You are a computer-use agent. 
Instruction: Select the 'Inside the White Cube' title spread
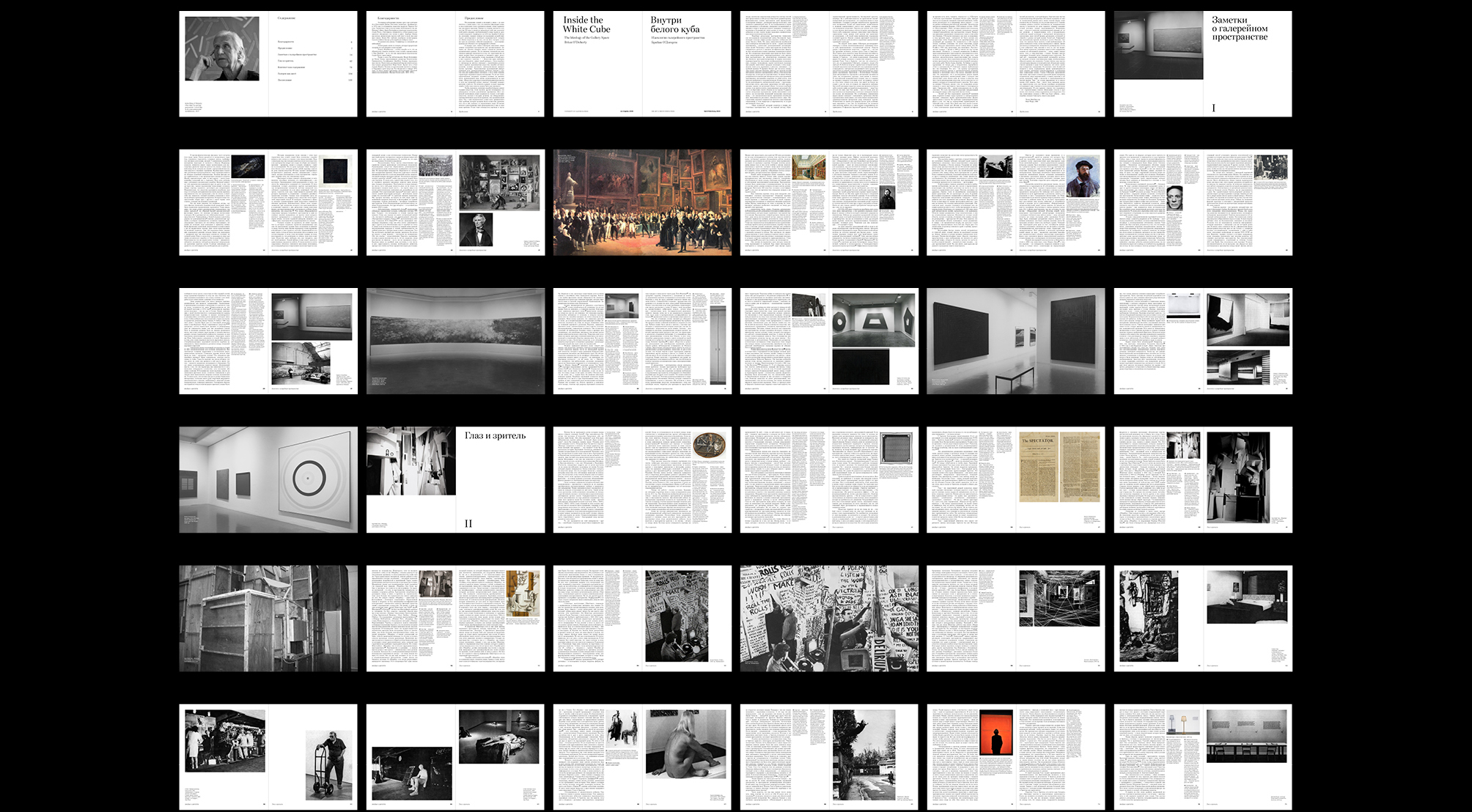pos(641,64)
